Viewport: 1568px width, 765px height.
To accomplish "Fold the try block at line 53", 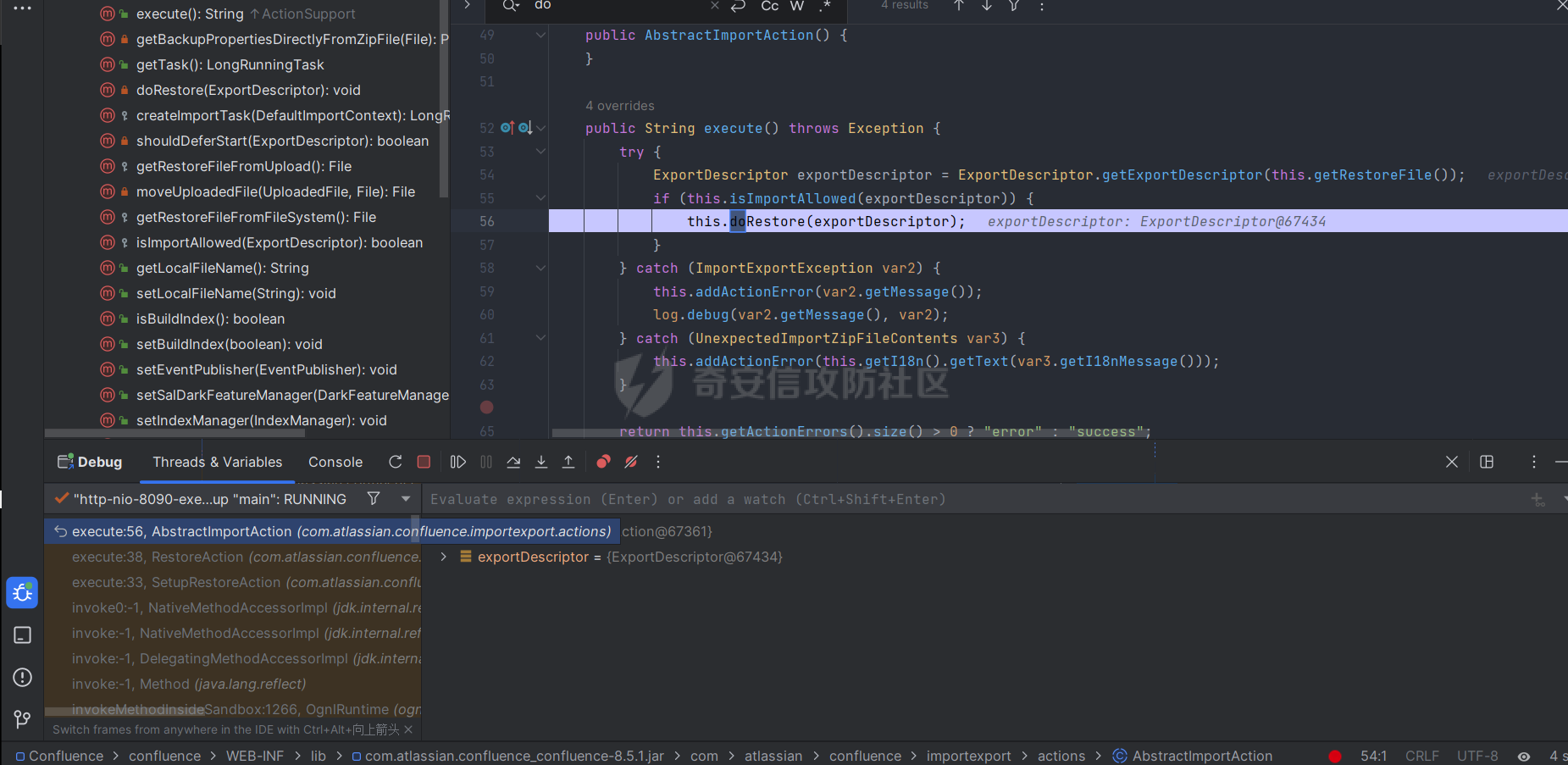I will [540, 152].
